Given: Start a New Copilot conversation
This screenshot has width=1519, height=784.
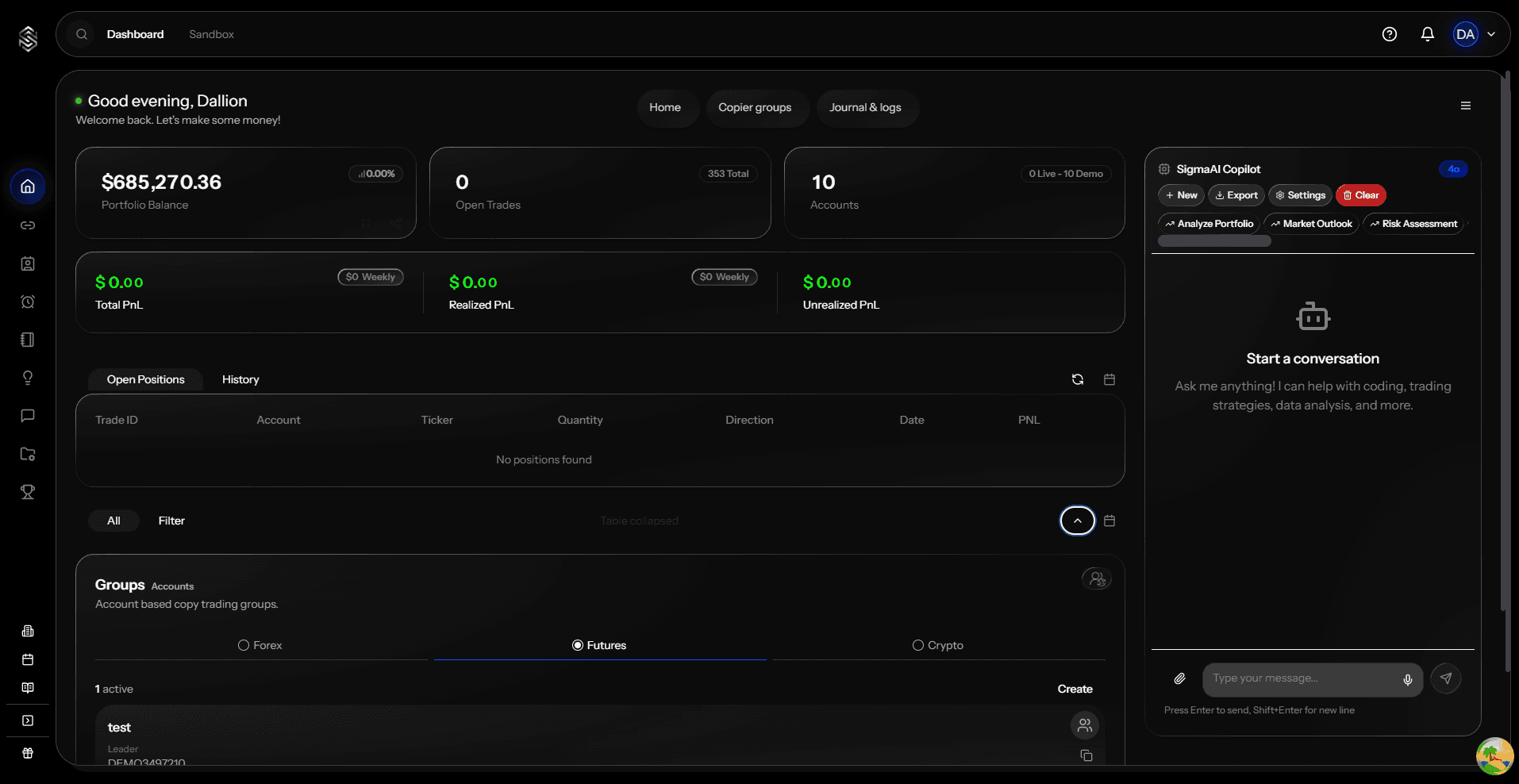Looking at the screenshot, I should coord(1181,195).
